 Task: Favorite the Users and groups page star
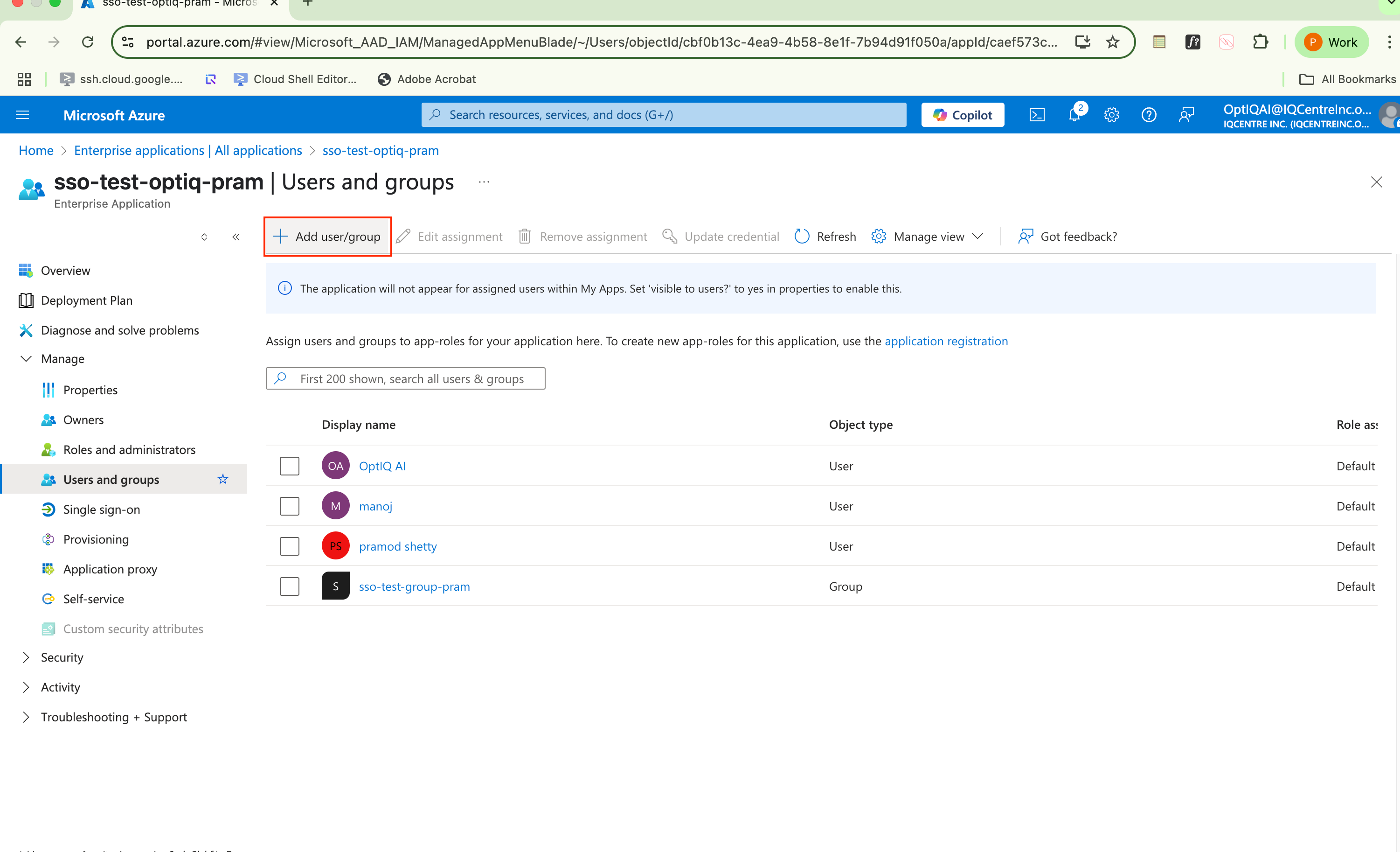pos(223,479)
